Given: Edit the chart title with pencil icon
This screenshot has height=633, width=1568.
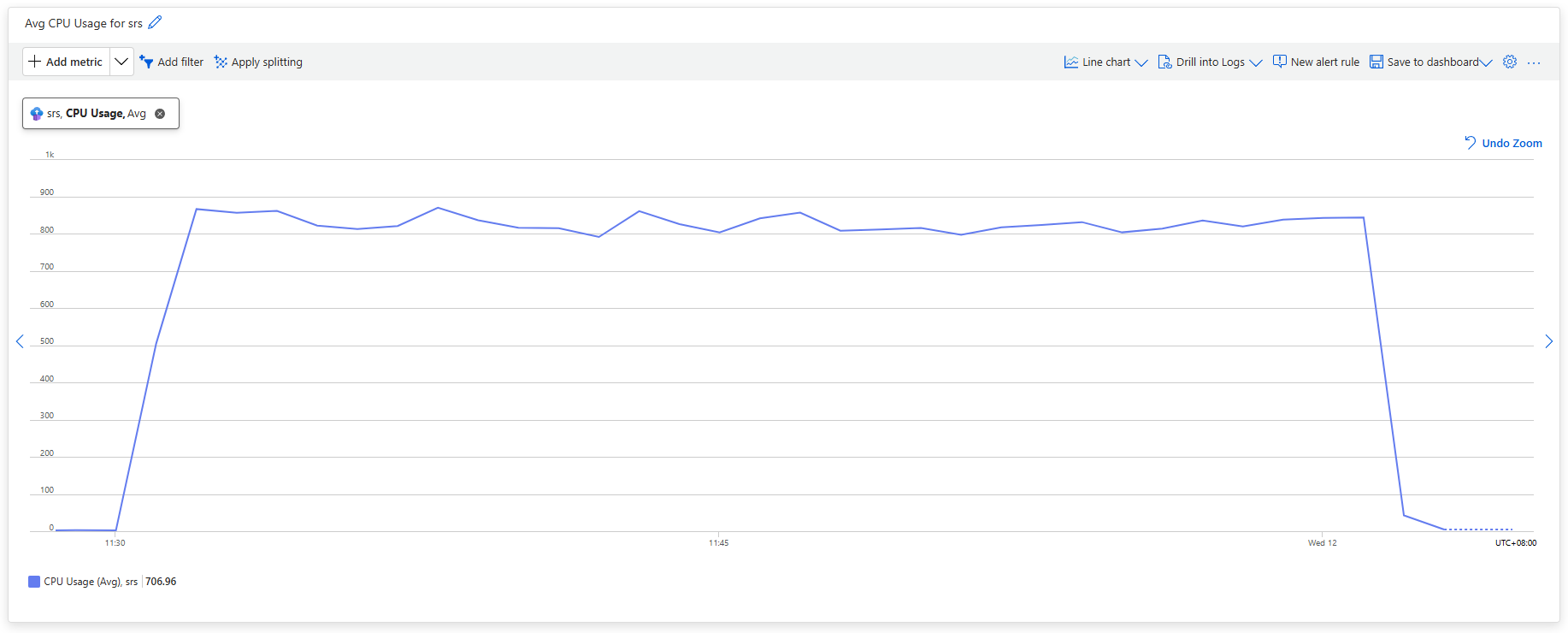Looking at the screenshot, I should (155, 23).
